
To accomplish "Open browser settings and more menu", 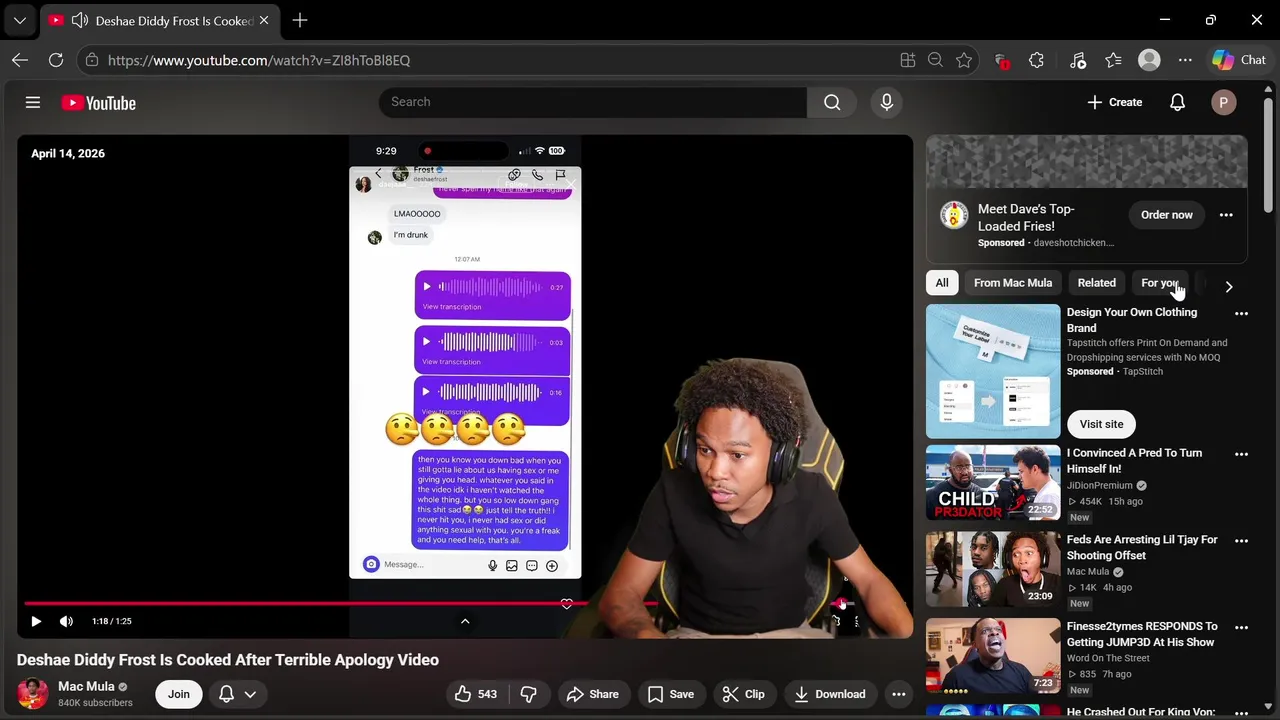I will click(x=1185, y=60).
